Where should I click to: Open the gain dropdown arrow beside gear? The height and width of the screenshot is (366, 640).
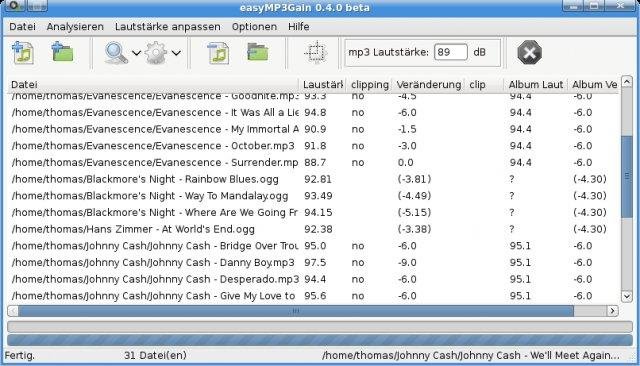click(x=176, y=53)
